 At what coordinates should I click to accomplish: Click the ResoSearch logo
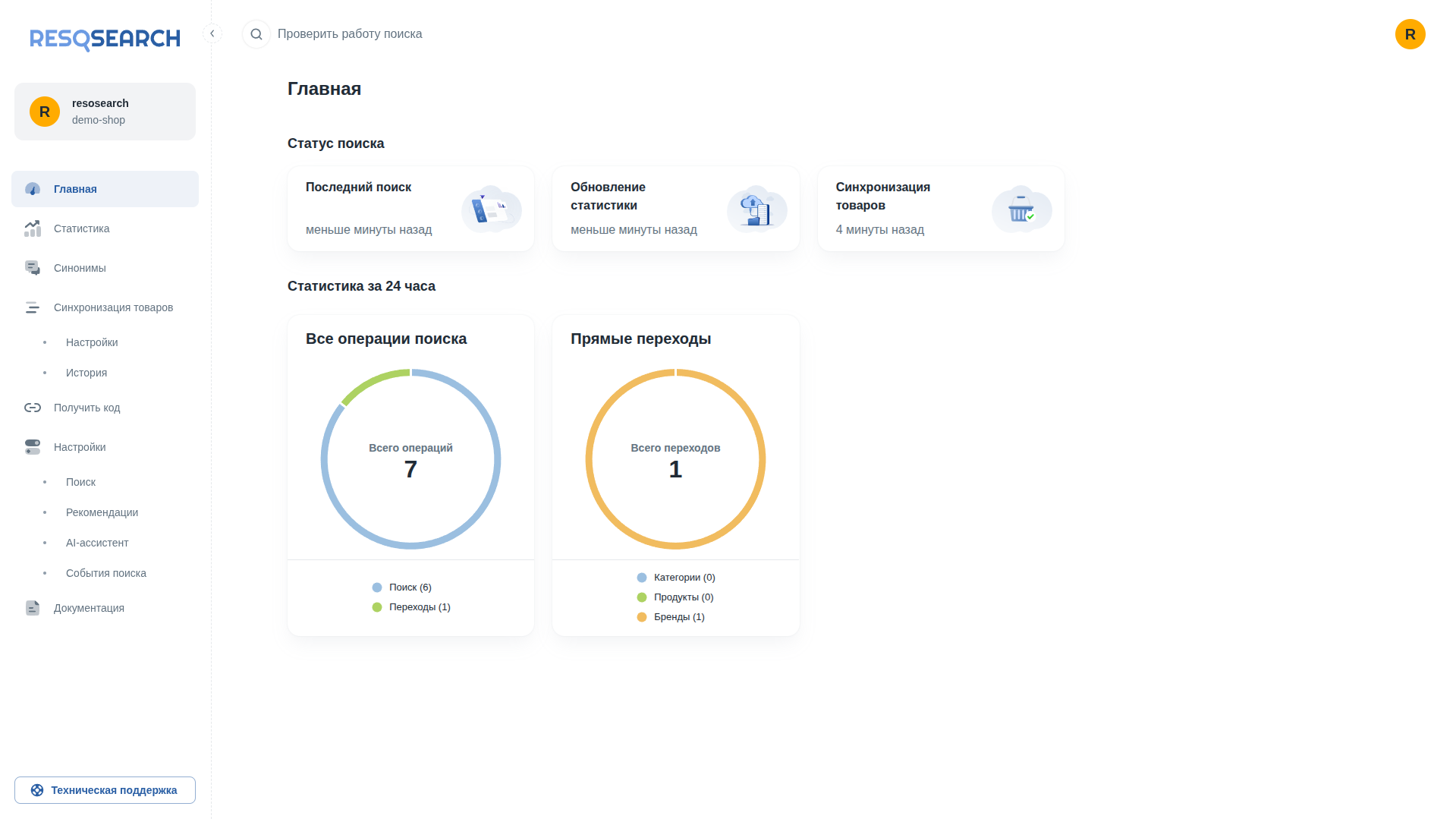105,39
